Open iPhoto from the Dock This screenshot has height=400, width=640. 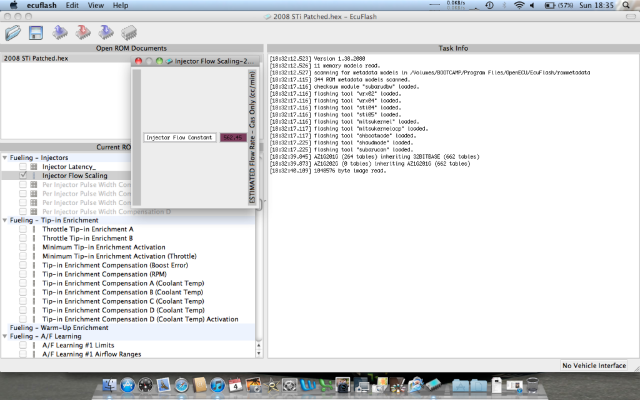tap(253, 385)
